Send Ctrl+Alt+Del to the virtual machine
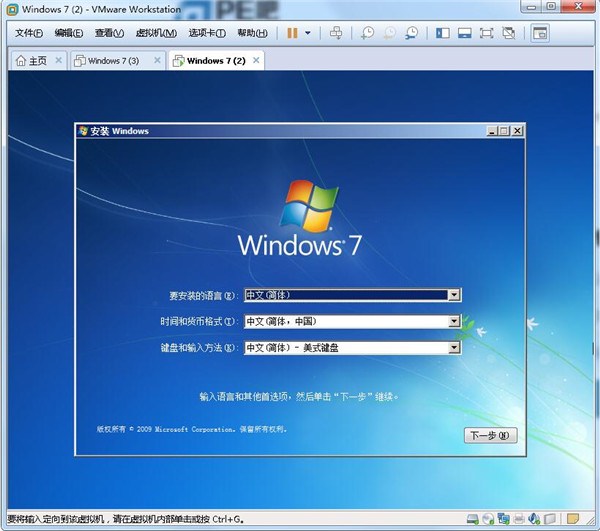This screenshot has height=531, width=600. pos(336,33)
